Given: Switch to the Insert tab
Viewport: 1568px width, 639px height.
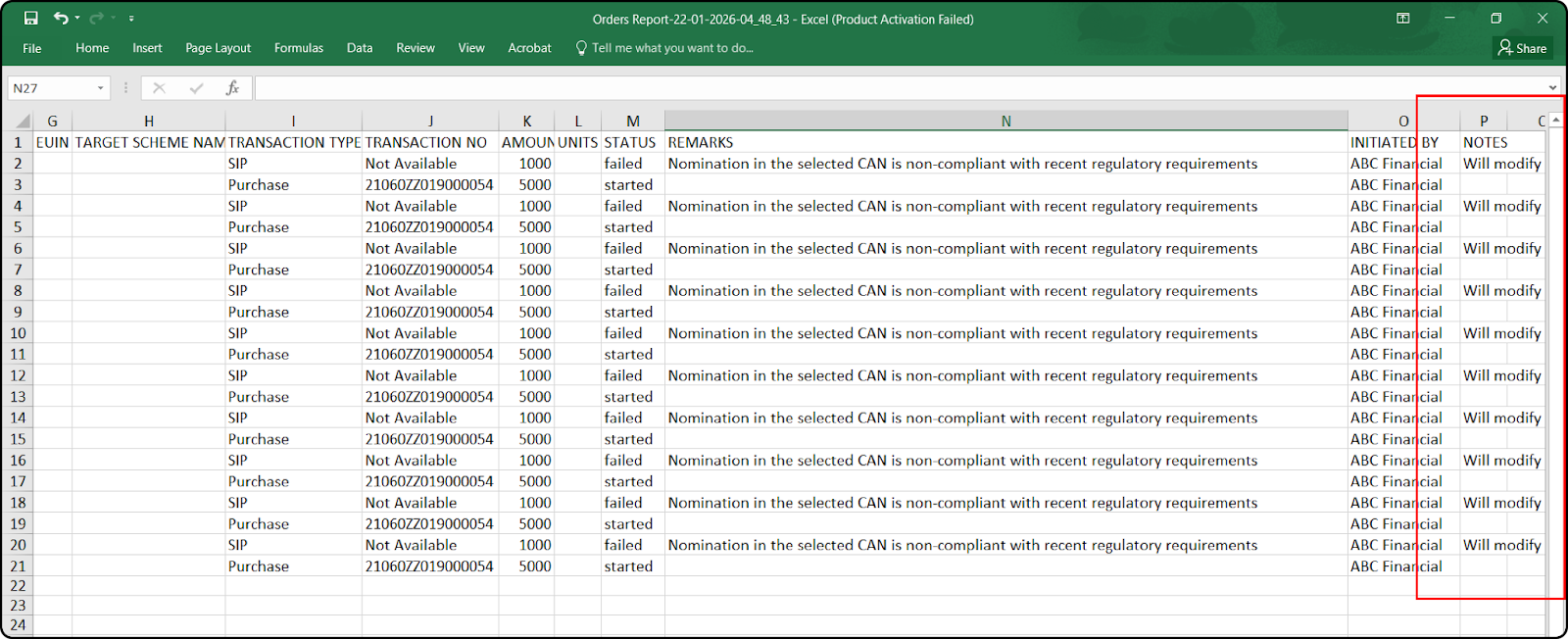Looking at the screenshot, I should pyautogui.click(x=147, y=48).
